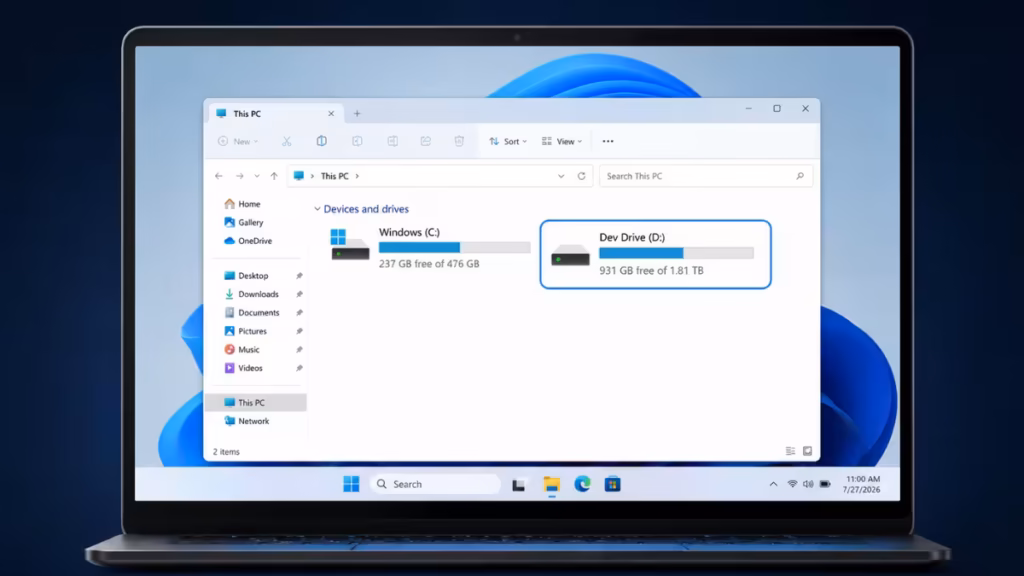
Task: Click the Copy icon in toolbar
Action: click(322, 141)
